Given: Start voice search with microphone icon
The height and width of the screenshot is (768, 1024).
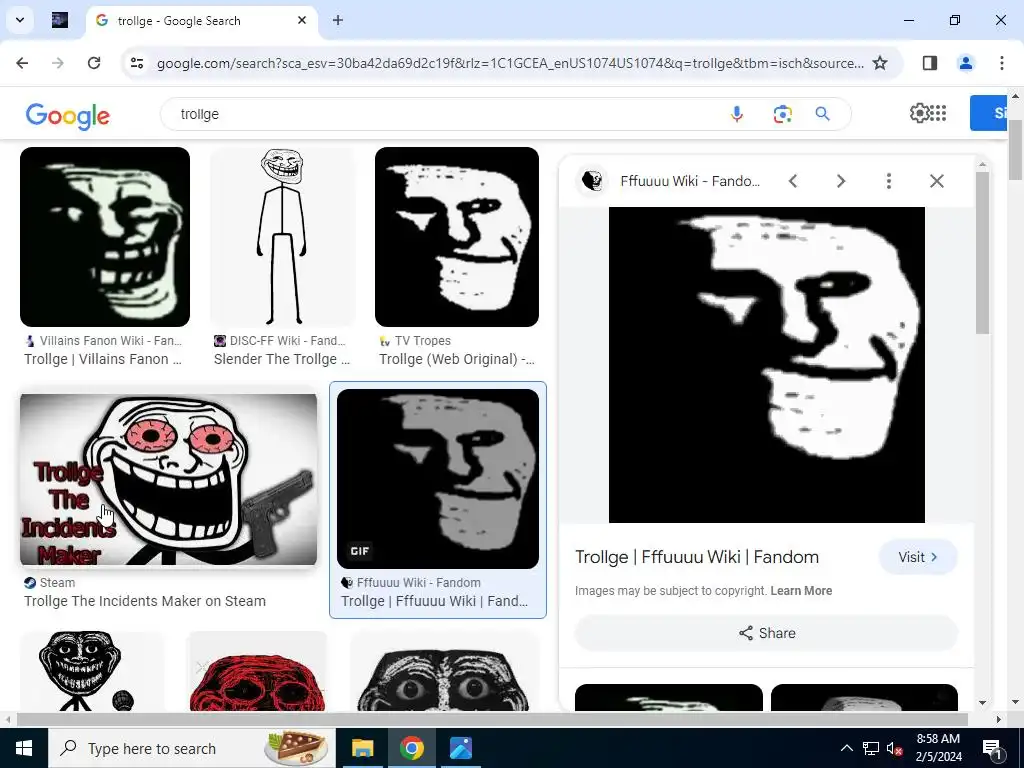Looking at the screenshot, I should pos(737,114).
